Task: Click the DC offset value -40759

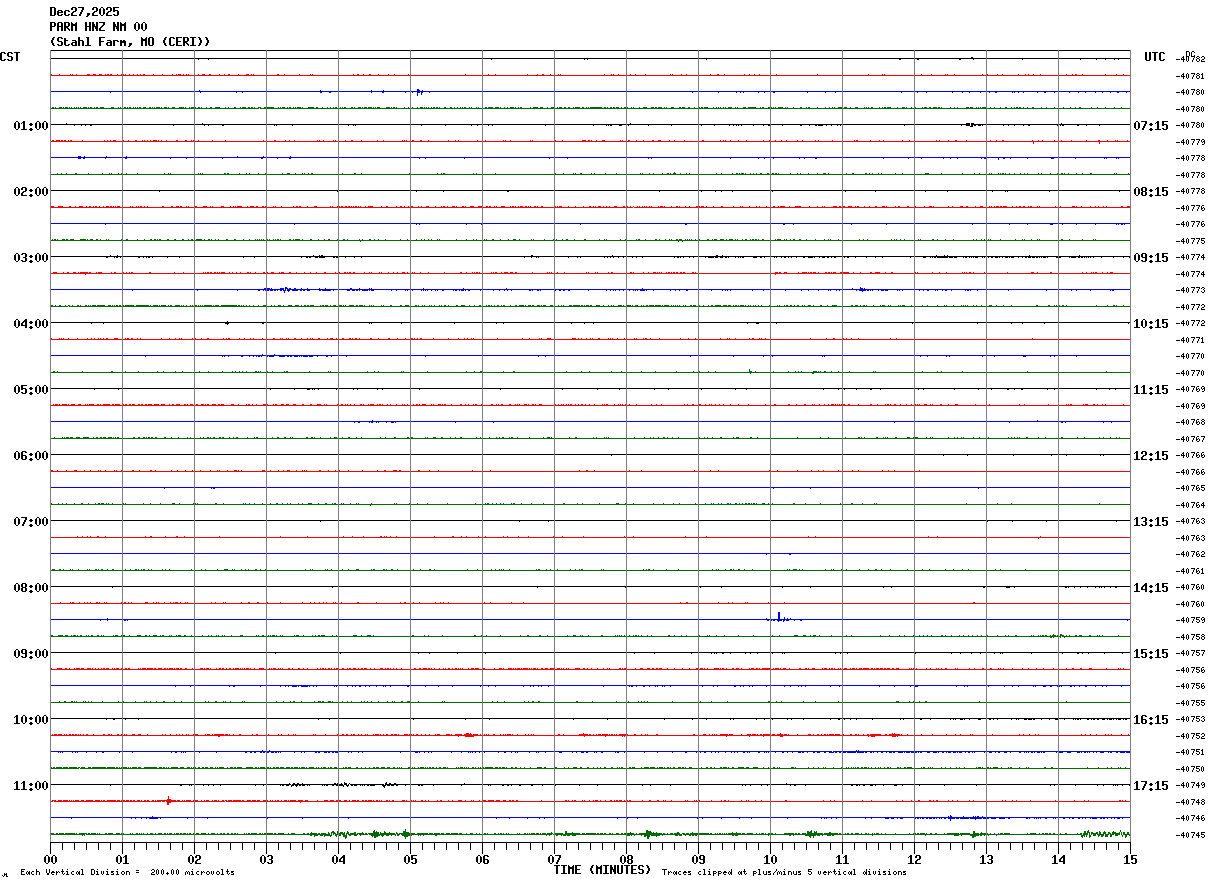Action: (x=1191, y=620)
